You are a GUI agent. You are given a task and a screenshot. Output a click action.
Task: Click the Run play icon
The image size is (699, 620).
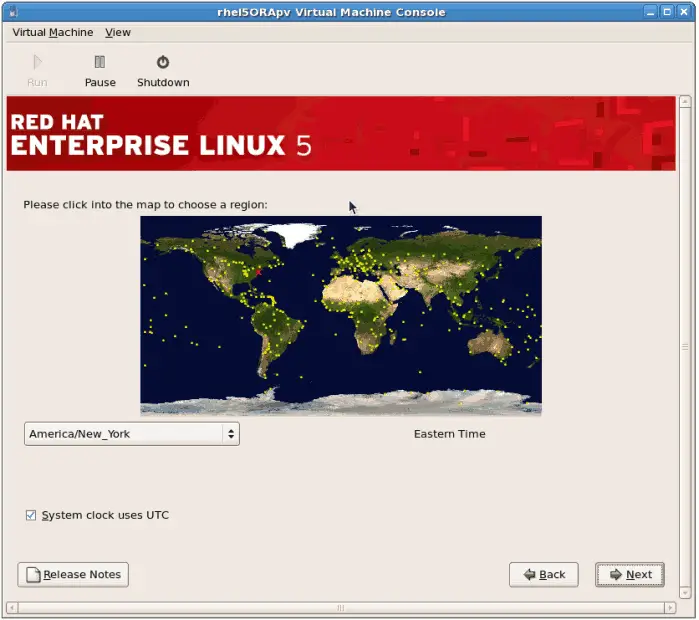(x=37, y=62)
